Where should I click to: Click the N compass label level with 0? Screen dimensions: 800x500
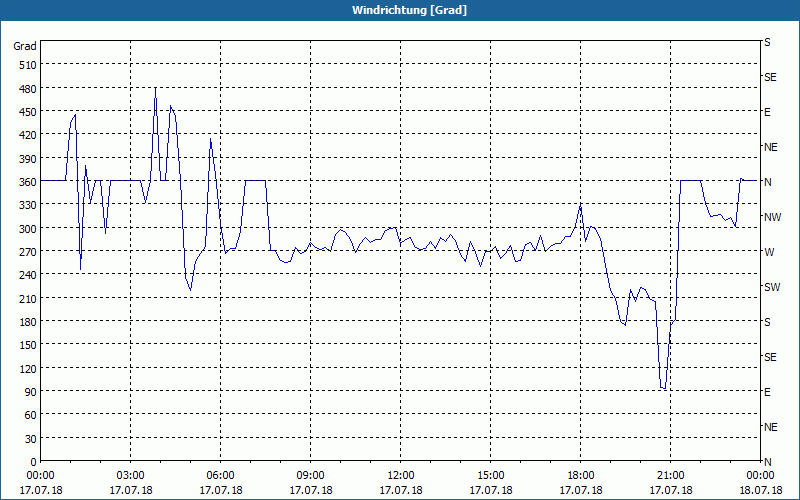tap(767, 462)
